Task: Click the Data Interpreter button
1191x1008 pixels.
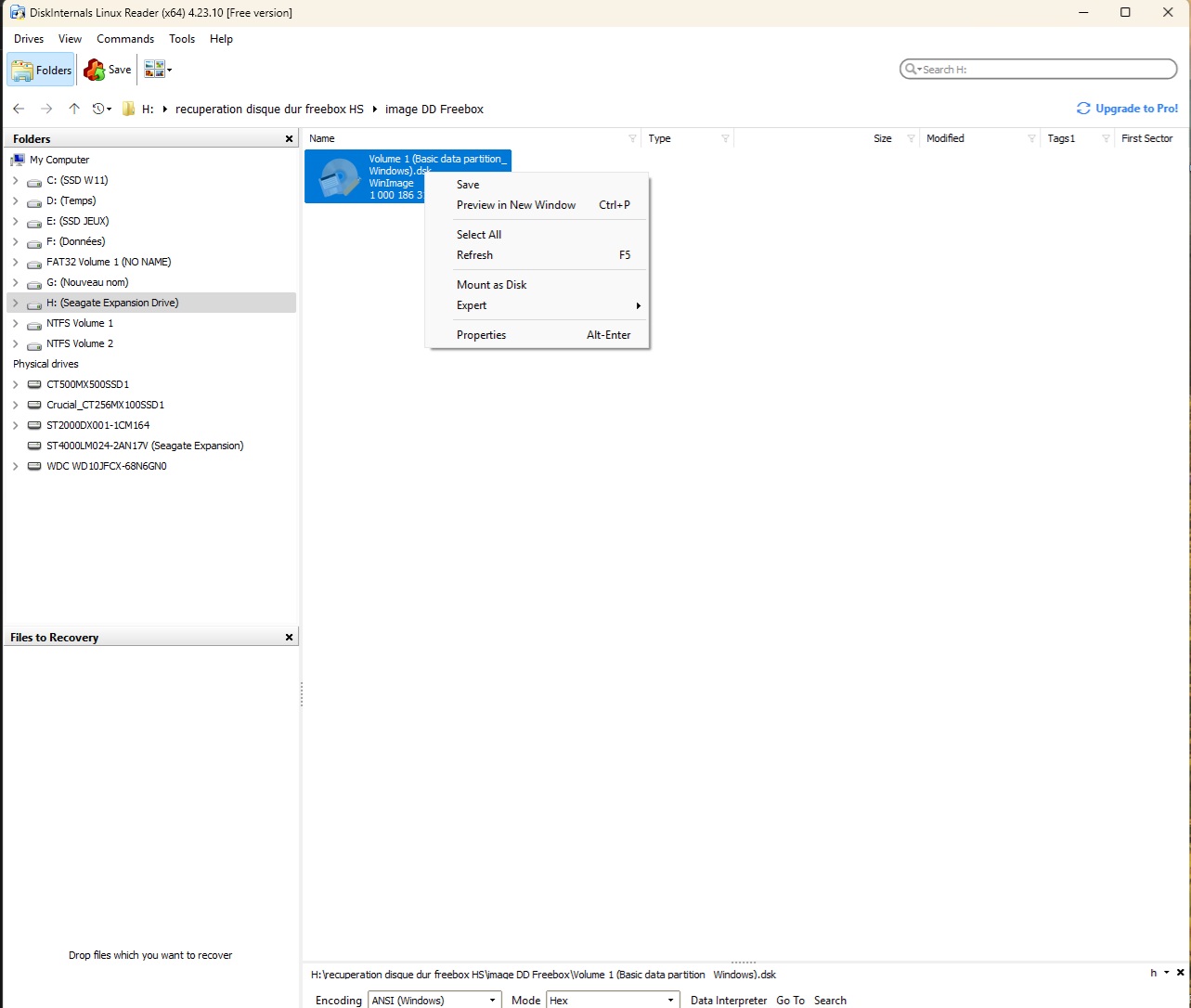Action: pos(729,1001)
